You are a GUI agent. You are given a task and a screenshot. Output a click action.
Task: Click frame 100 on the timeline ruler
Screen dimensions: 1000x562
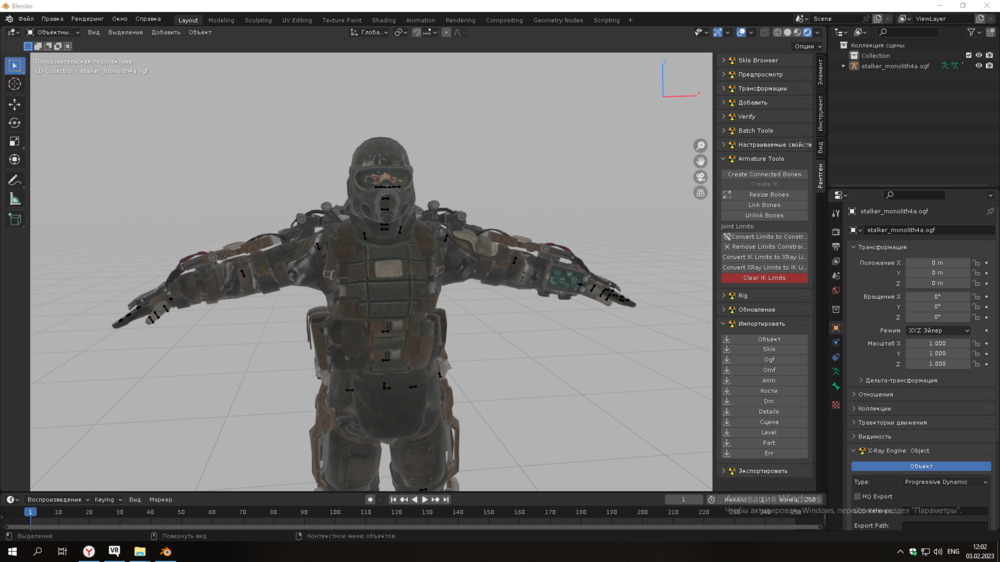tap(335, 512)
